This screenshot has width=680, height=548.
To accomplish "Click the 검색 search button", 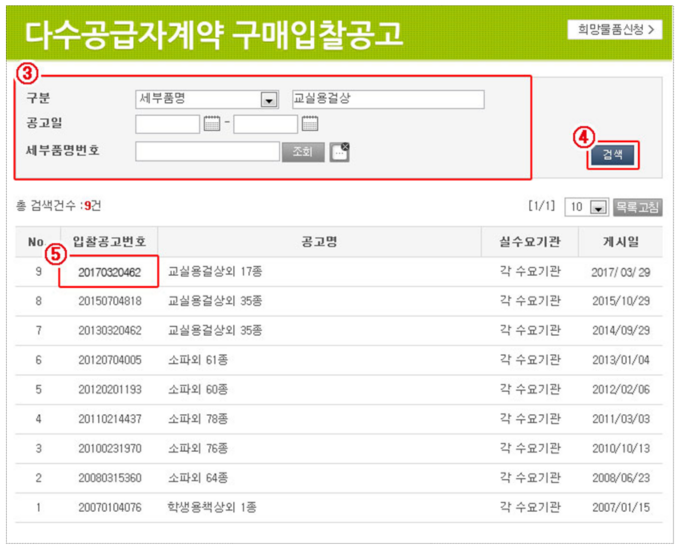I will pyautogui.click(x=612, y=155).
